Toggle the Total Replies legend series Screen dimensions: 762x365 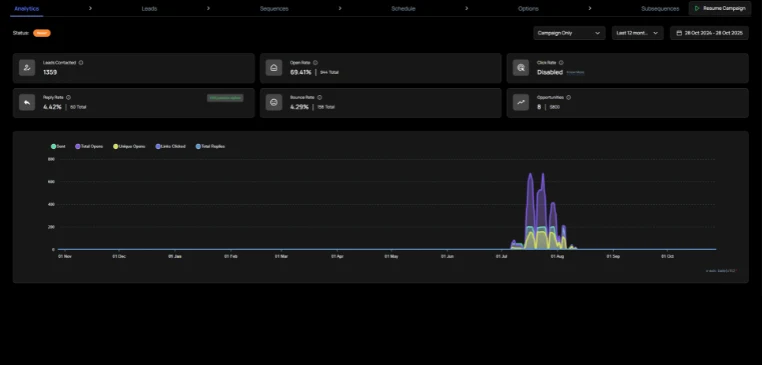[210, 146]
